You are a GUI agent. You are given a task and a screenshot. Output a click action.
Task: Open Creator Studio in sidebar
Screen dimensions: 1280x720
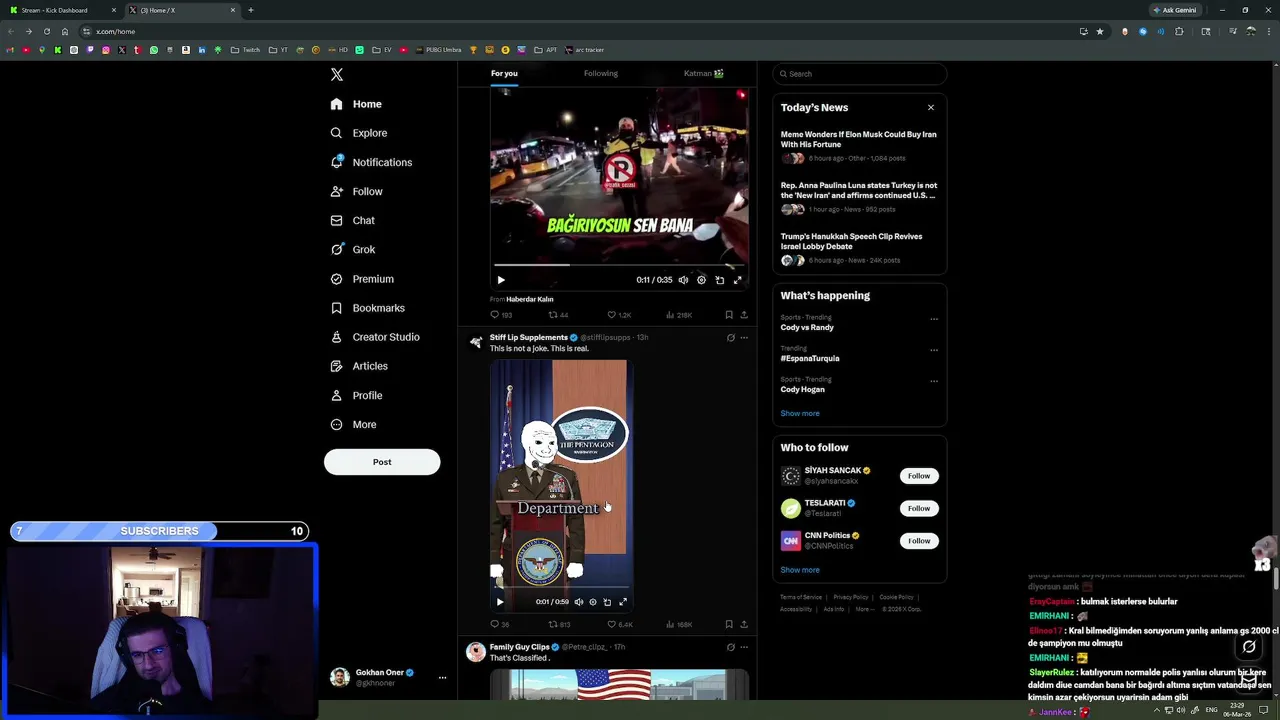click(x=375, y=337)
